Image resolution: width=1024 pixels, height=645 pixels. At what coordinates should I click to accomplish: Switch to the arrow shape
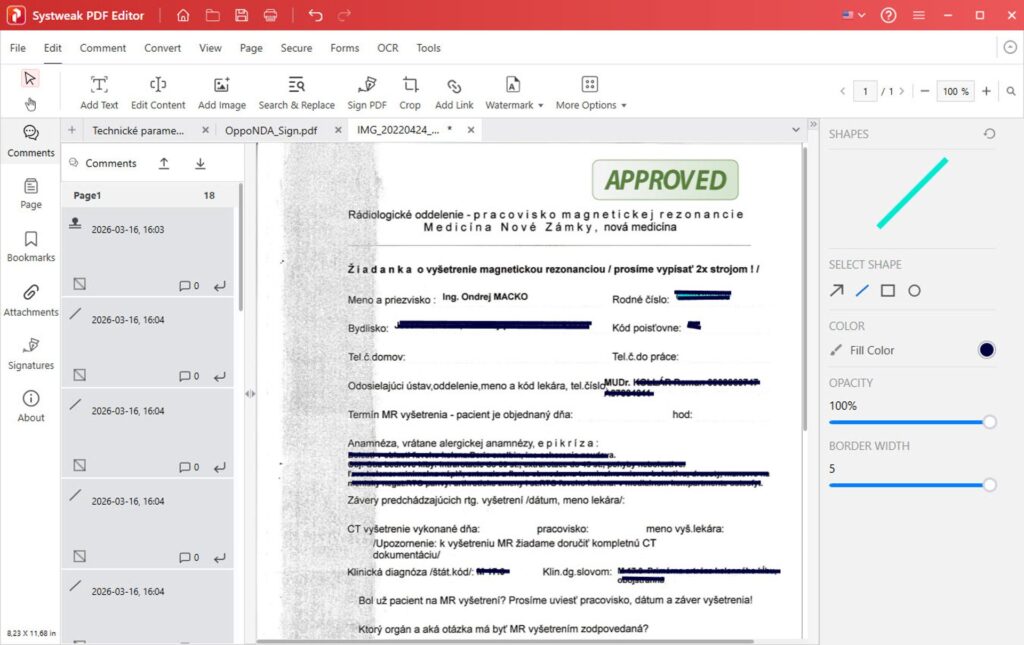click(836, 290)
